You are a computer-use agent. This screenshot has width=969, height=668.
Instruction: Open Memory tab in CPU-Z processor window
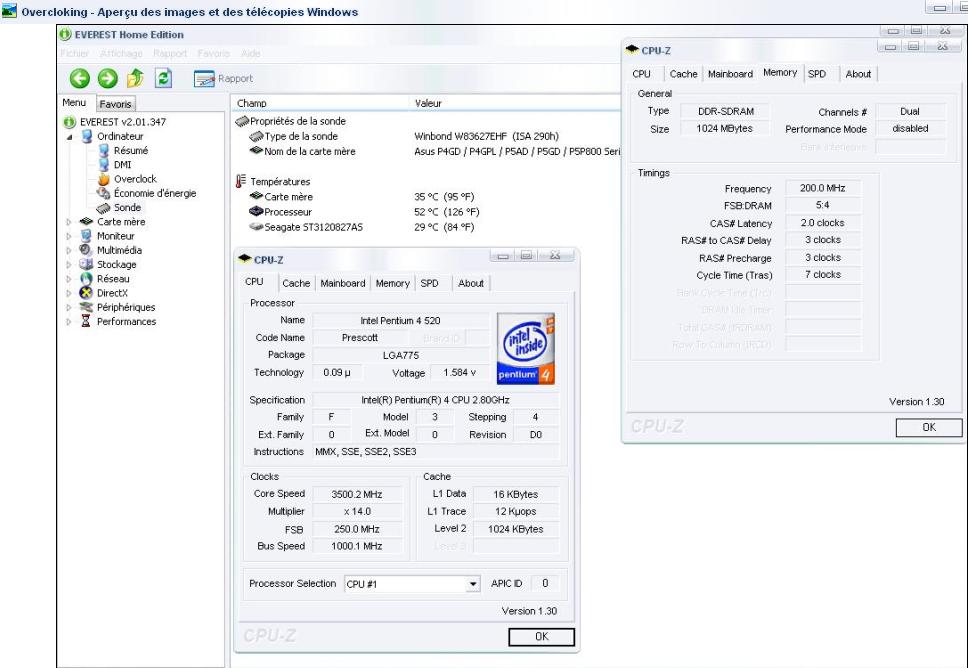(392, 283)
